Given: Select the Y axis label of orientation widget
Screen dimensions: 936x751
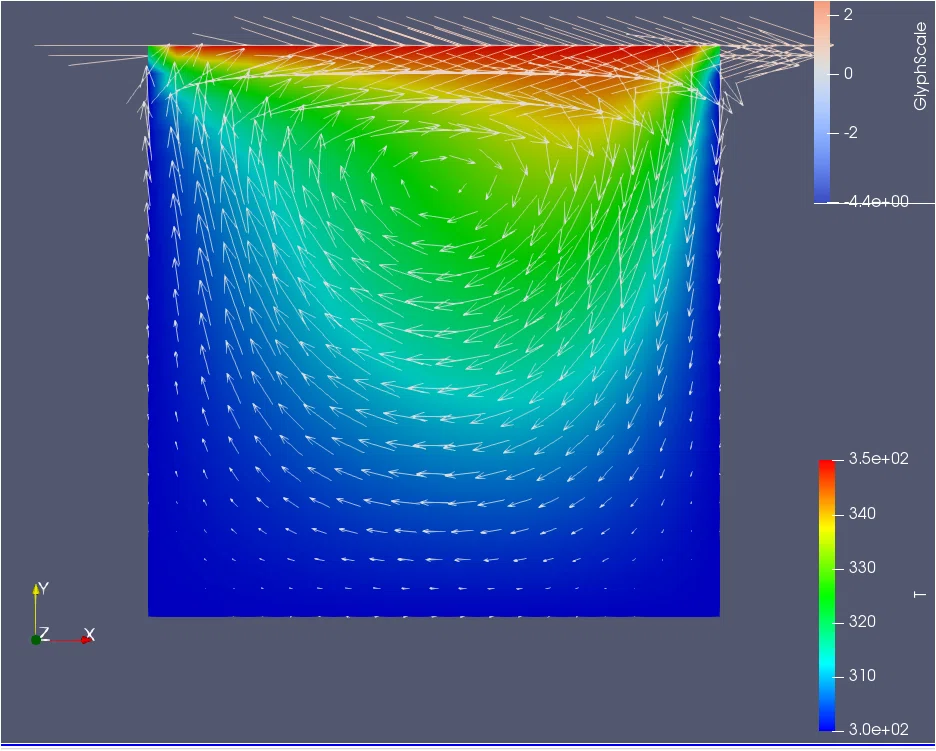Looking at the screenshot, I should [43, 588].
